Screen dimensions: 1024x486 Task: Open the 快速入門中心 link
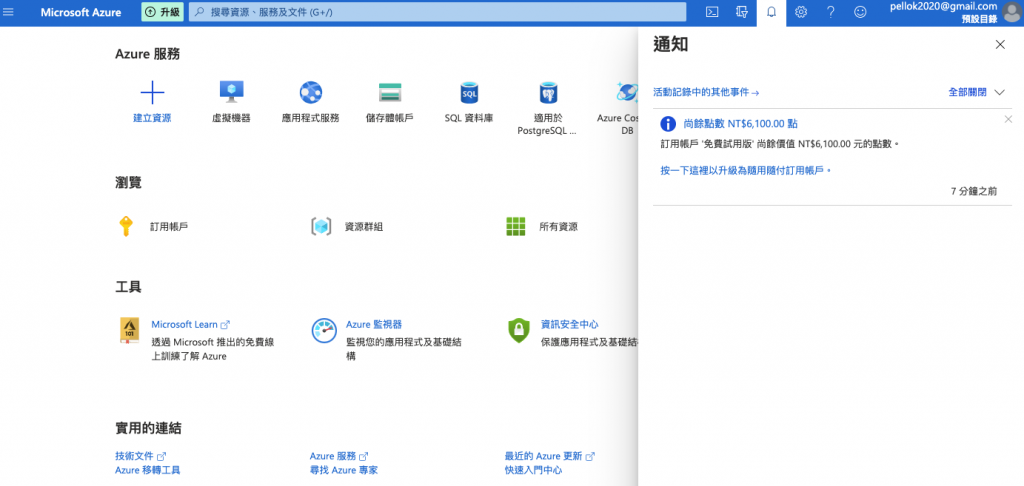(534, 470)
